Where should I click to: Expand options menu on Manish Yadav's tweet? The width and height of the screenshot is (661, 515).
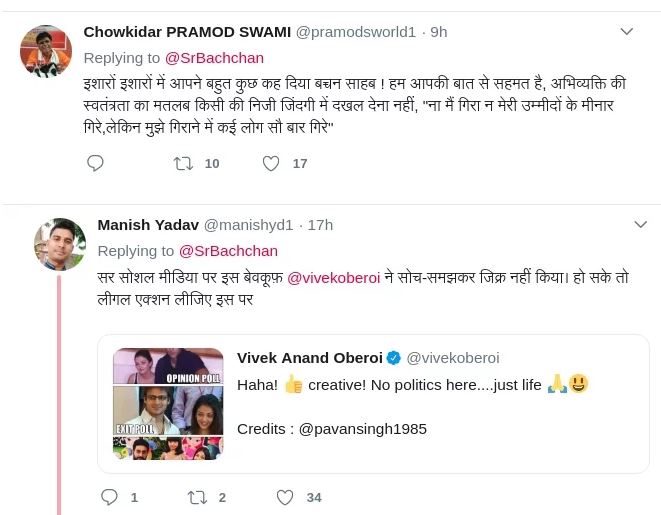click(x=641, y=224)
